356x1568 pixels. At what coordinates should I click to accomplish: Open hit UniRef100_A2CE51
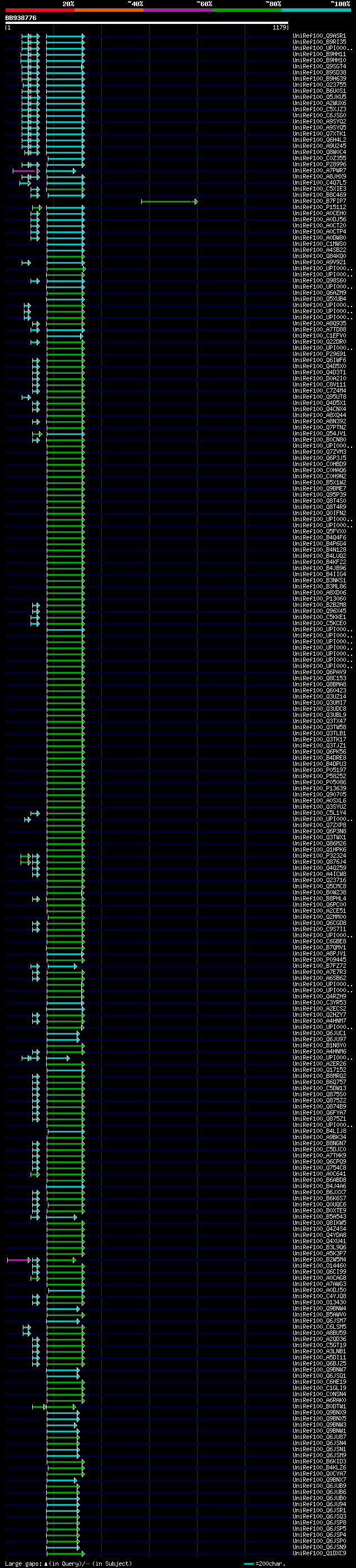[319, 911]
